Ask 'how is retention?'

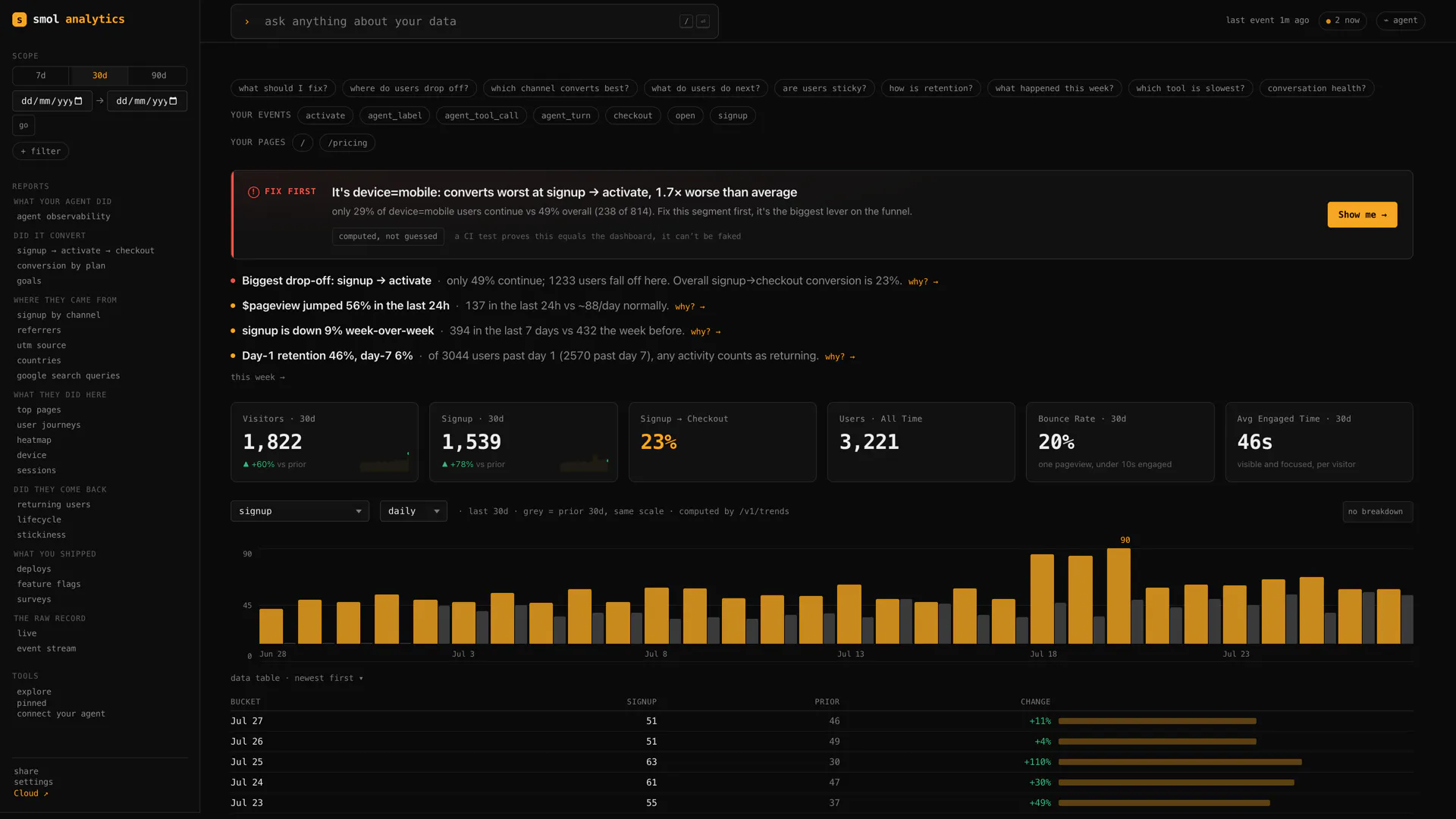click(x=930, y=89)
